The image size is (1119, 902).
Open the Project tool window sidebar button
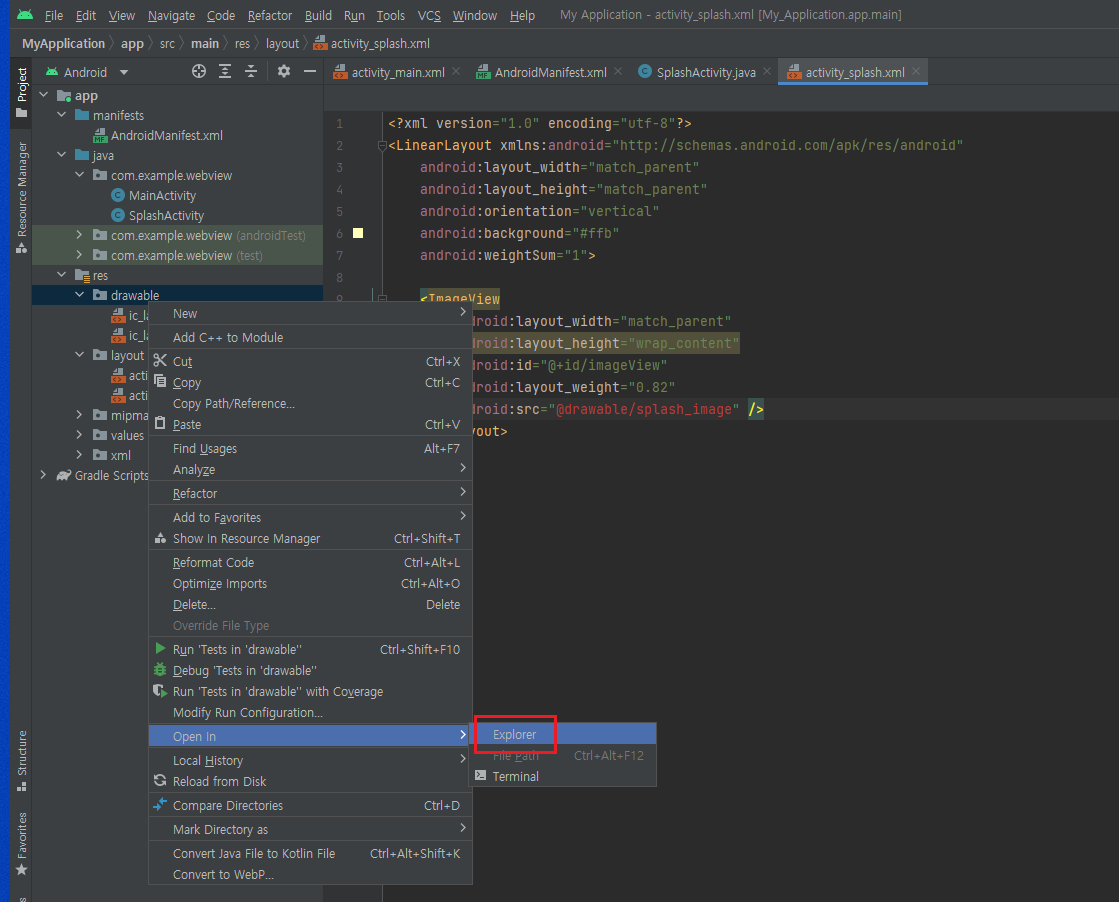(x=21, y=93)
